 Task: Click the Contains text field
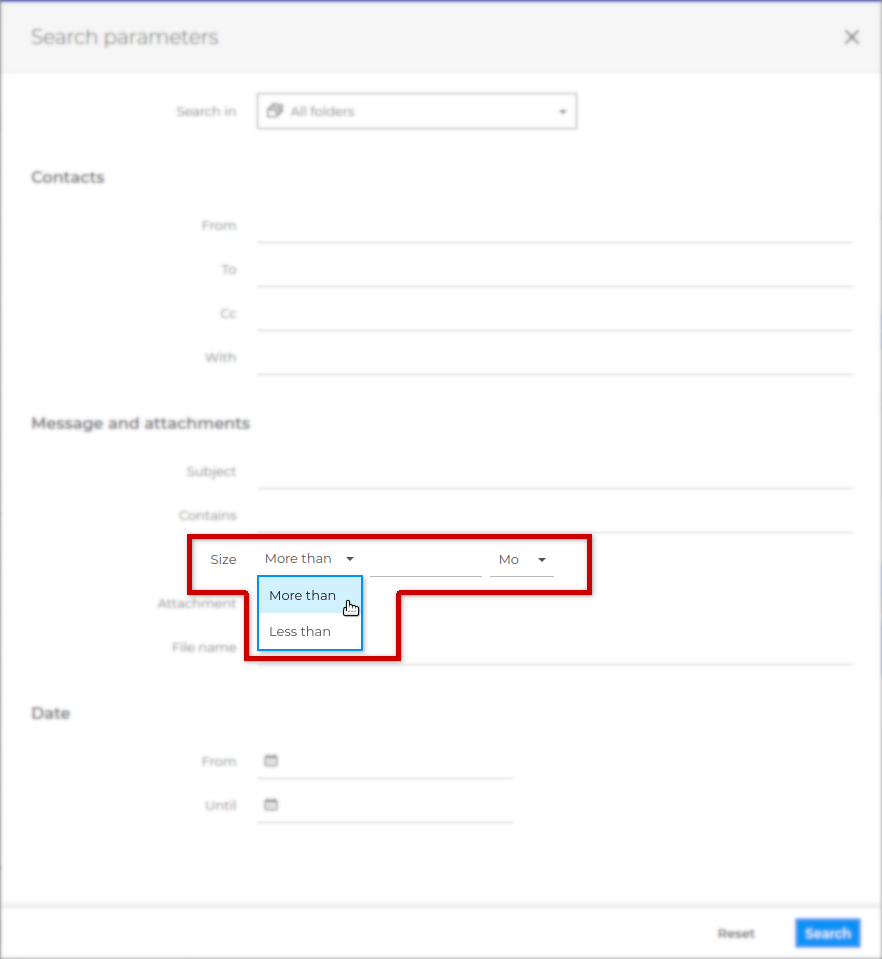554,517
